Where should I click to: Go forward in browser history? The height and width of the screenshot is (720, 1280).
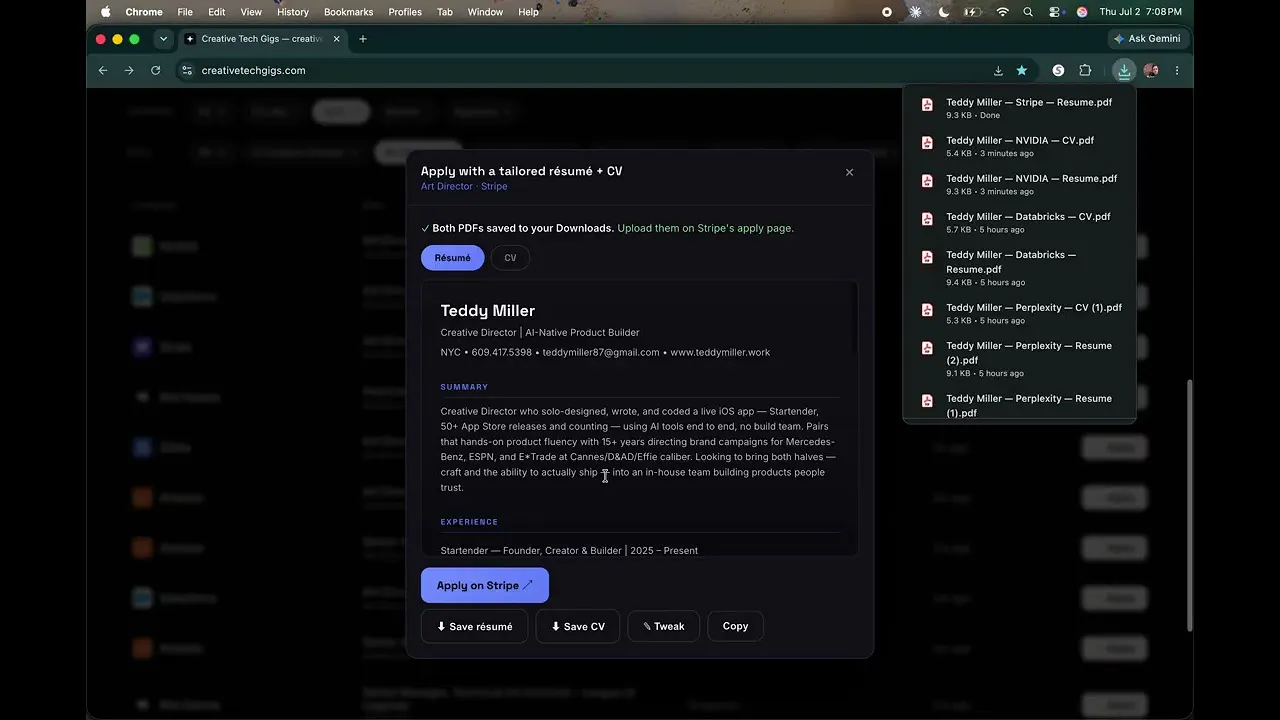129,70
